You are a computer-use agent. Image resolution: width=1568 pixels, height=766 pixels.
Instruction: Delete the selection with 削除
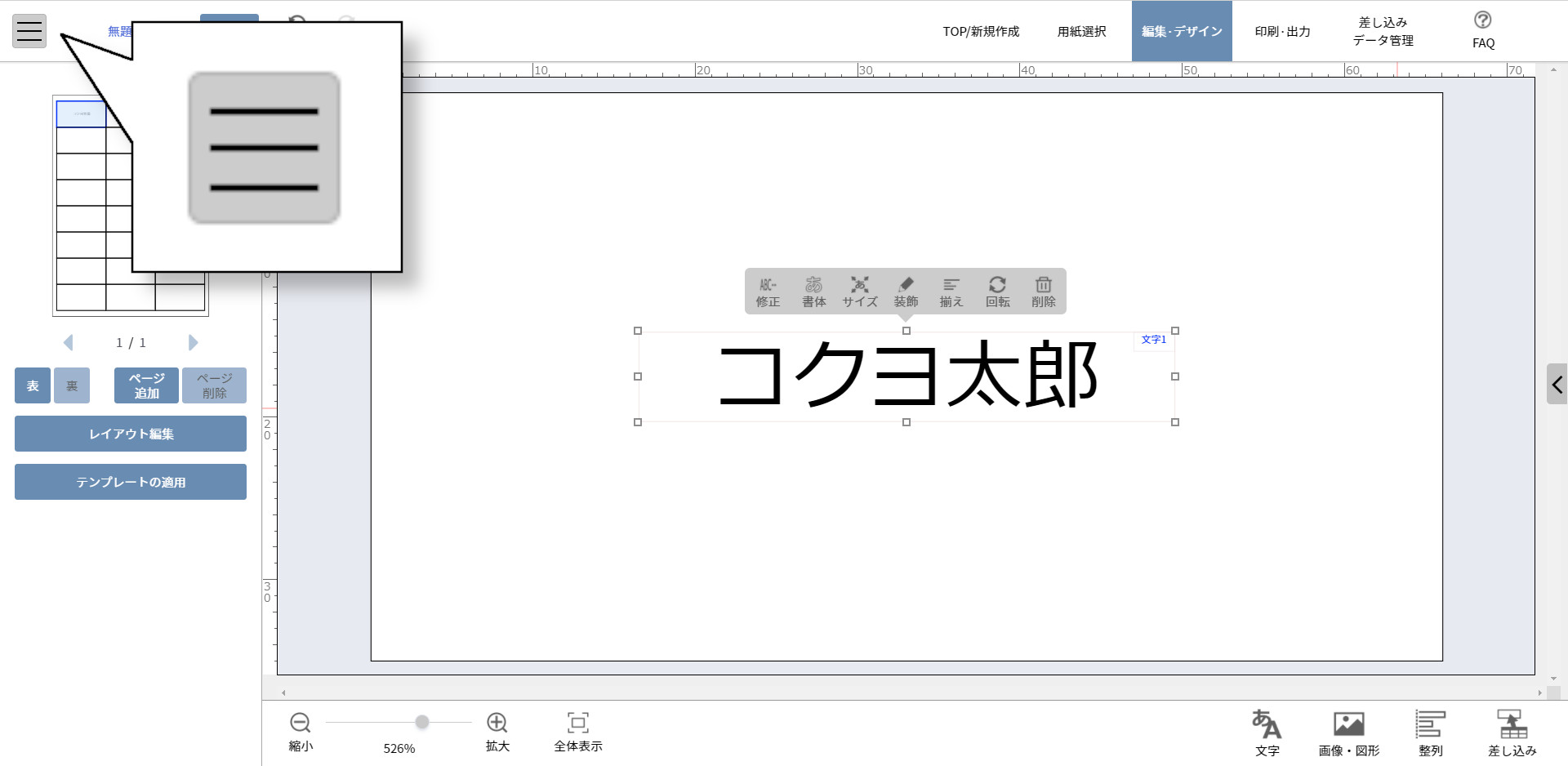tap(1044, 292)
